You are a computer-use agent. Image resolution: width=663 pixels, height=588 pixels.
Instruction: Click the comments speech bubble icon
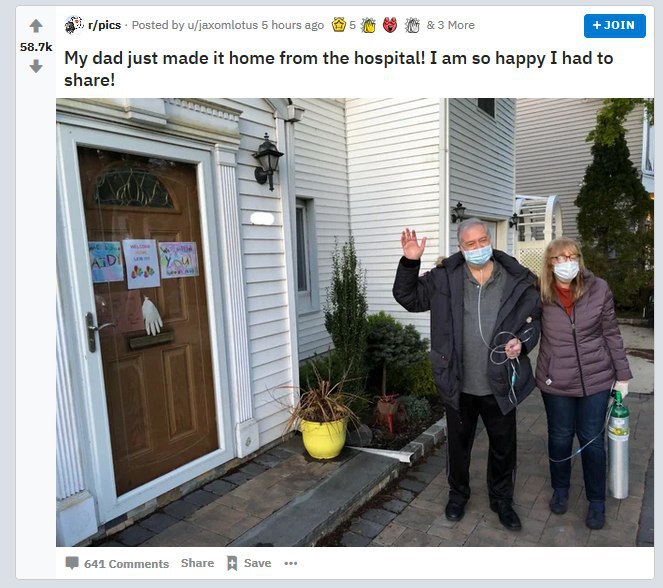(x=72, y=563)
